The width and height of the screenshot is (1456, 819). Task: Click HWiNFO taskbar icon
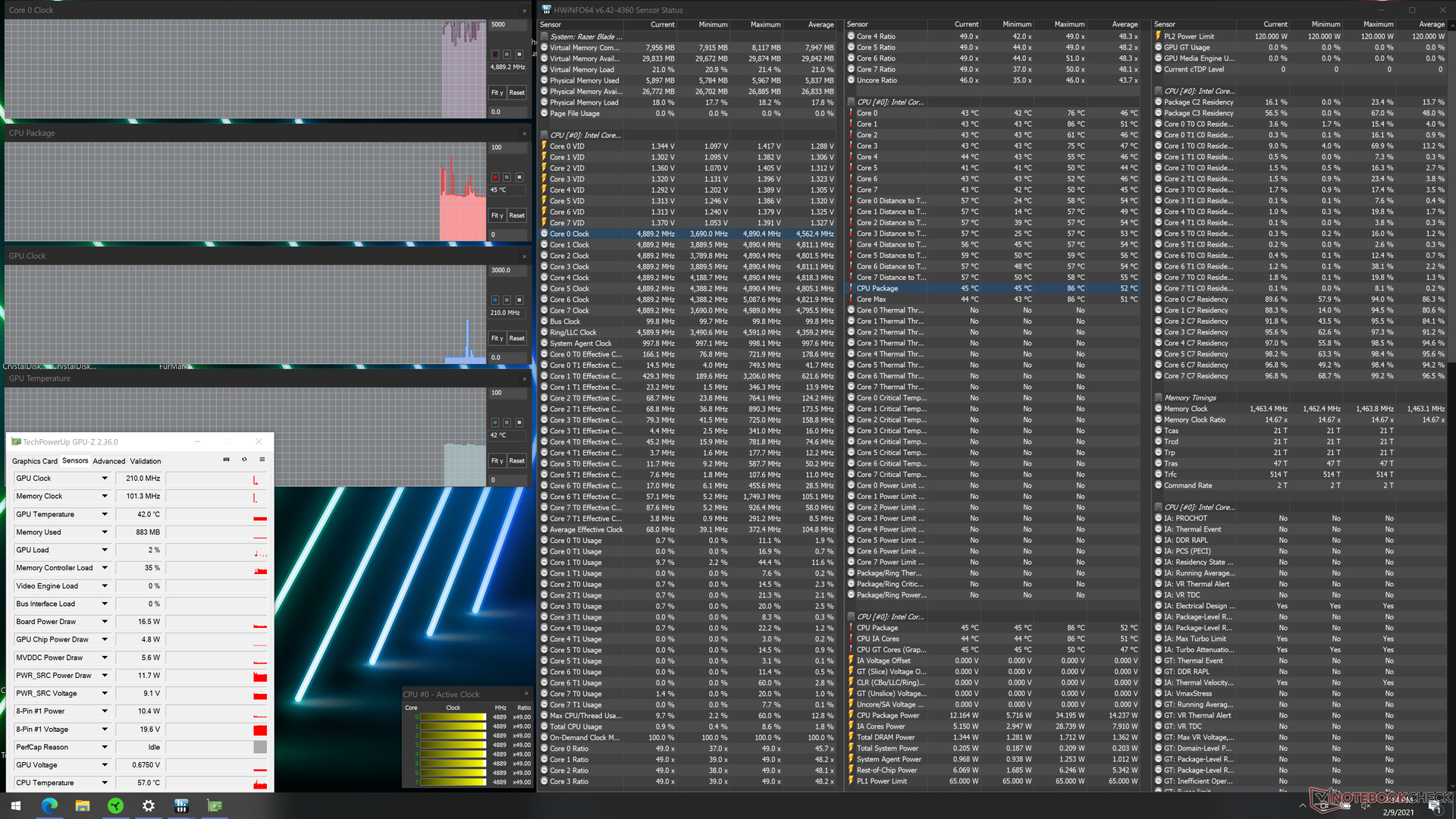coord(181,805)
